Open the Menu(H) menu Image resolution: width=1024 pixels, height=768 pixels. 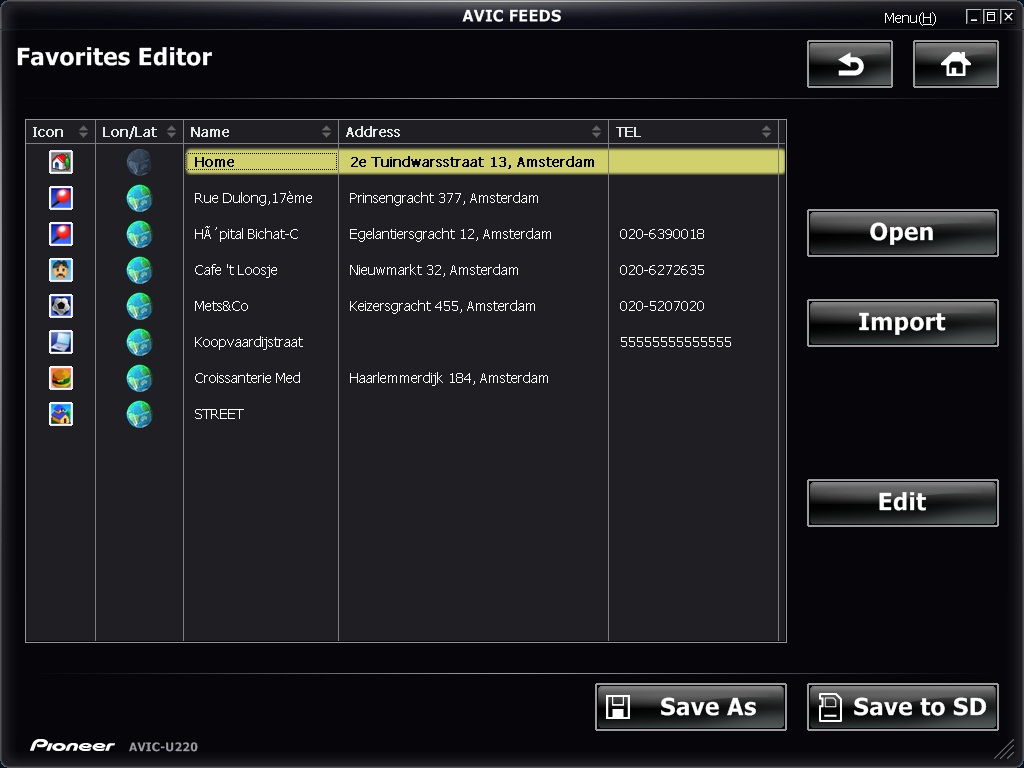[909, 18]
